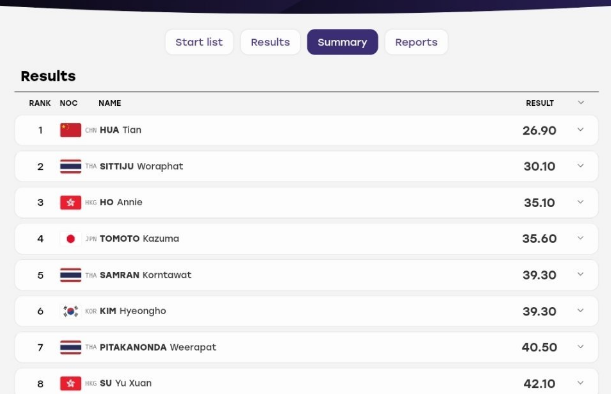Click athlete name KIM Hyeongho
This screenshot has height=394, width=611.
pyautogui.click(x=133, y=311)
